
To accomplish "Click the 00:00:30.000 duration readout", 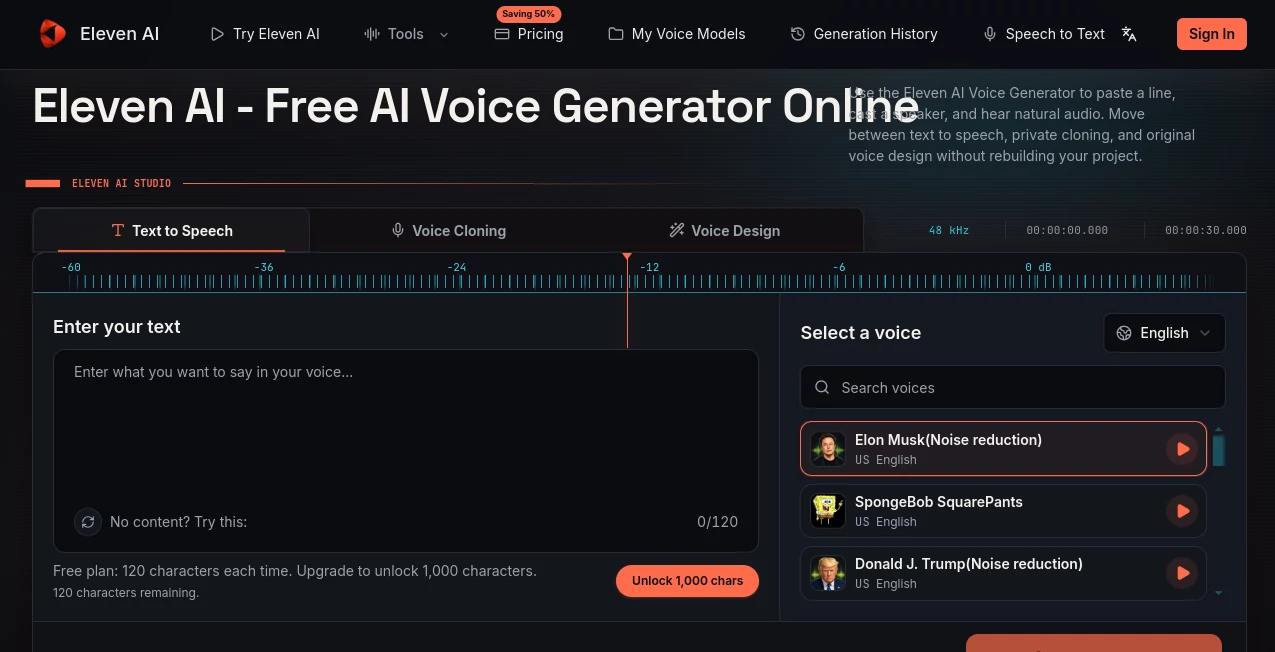I will (1206, 230).
